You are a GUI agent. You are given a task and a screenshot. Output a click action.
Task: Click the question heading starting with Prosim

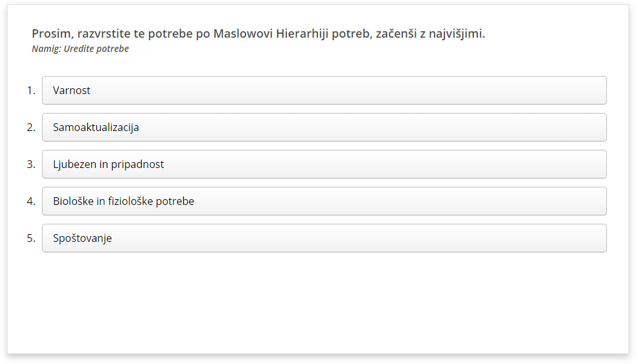pos(258,34)
